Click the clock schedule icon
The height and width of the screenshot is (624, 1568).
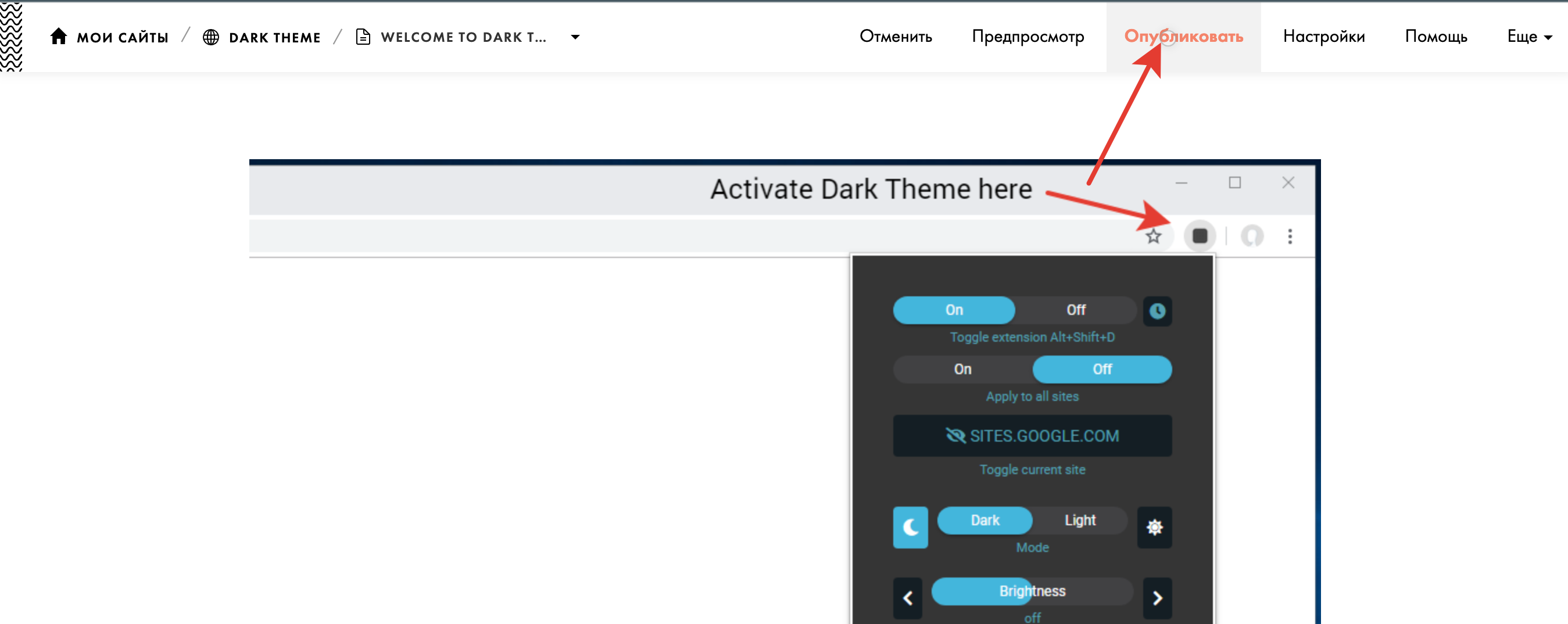[x=1157, y=311]
